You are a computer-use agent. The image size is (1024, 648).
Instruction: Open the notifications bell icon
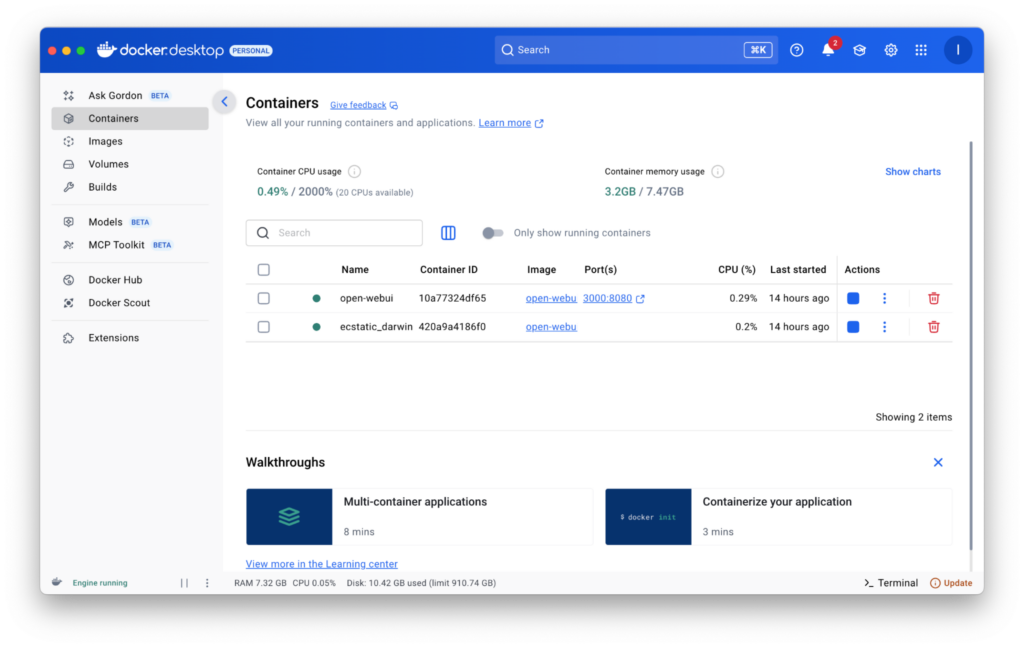click(x=828, y=50)
